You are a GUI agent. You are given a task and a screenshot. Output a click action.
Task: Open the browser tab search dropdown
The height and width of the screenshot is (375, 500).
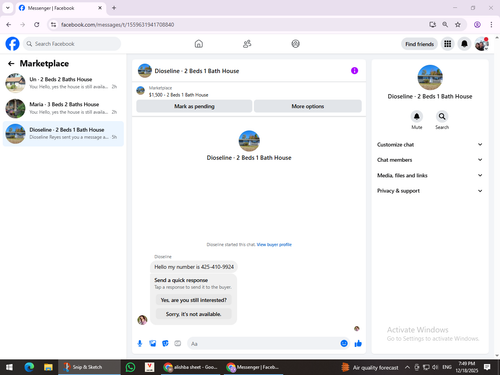(8, 8)
